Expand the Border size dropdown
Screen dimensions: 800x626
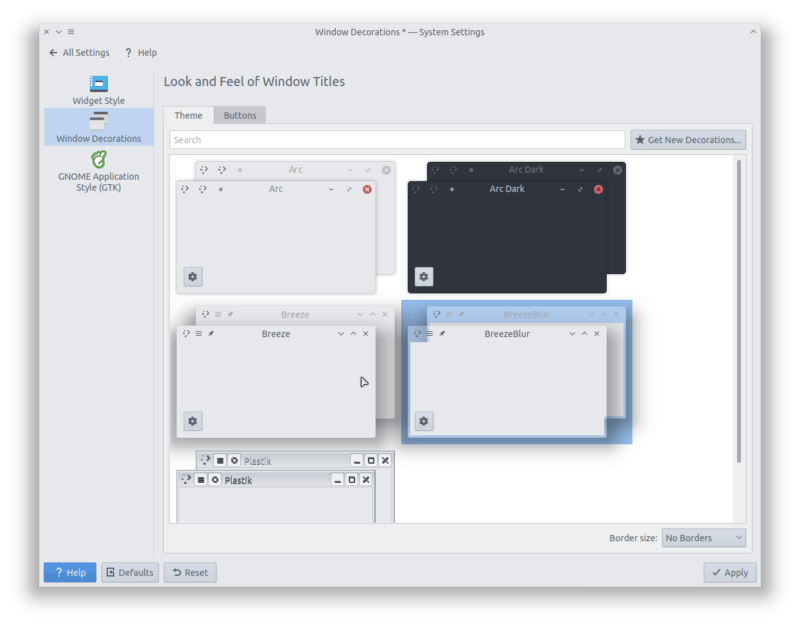pos(704,538)
